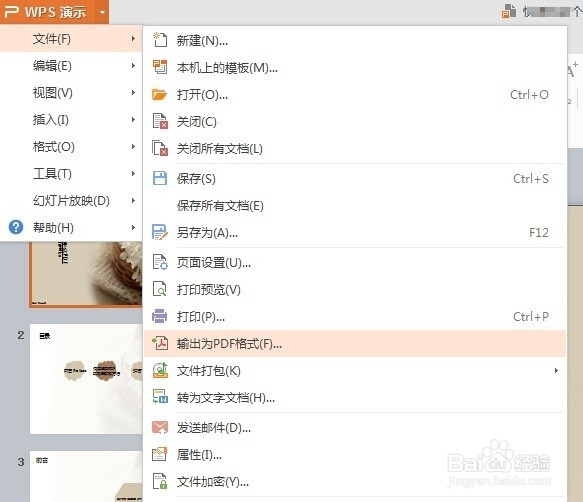Image resolution: width=583 pixels, height=502 pixels.
Task: Click the page setup icon beside 页面设置(U)
Action: [160, 263]
